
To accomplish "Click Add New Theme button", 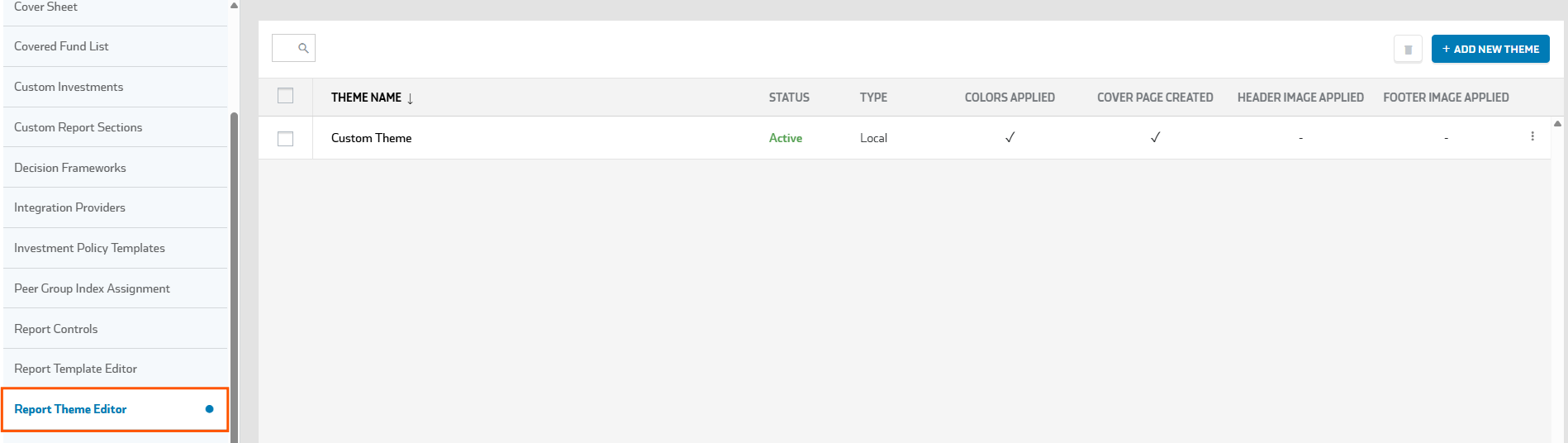I will click(x=1490, y=50).
